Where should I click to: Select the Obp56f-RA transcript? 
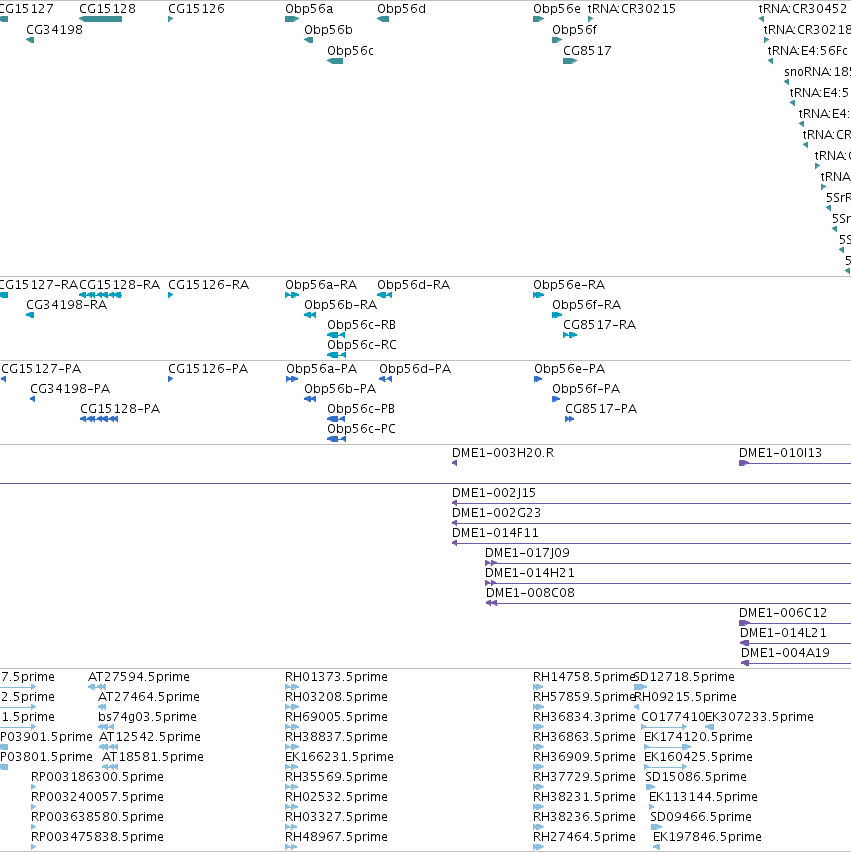click(557, 315)
